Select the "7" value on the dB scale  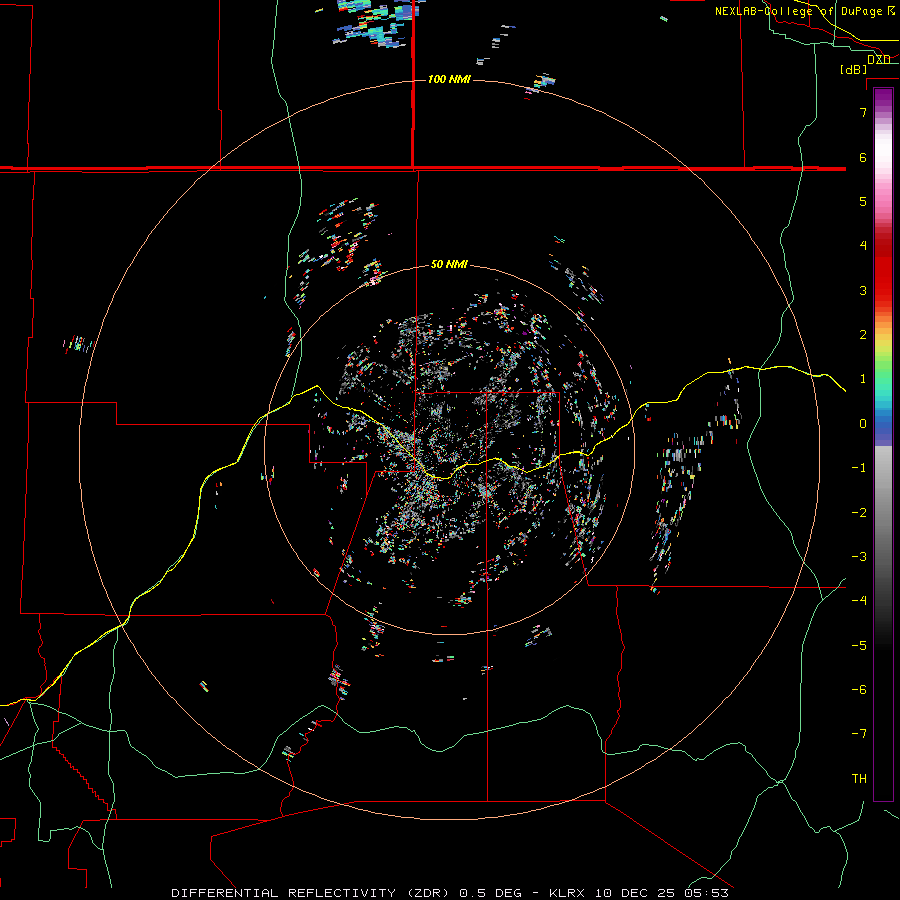tap(863, 112)
